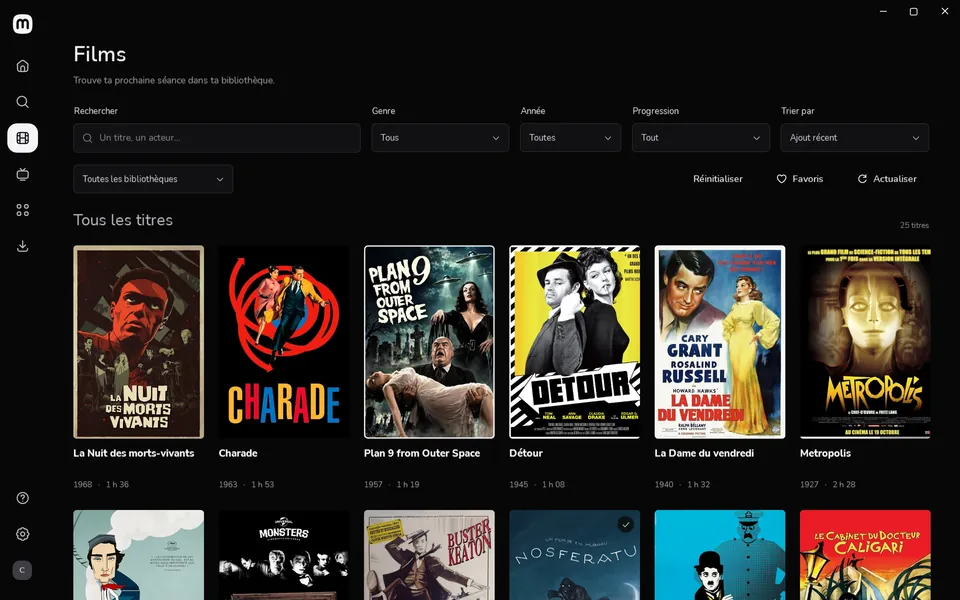Viewport: 960px width, 600px height.
Task: Open settings gear in the sidebar
Action: tap(23, 534)
